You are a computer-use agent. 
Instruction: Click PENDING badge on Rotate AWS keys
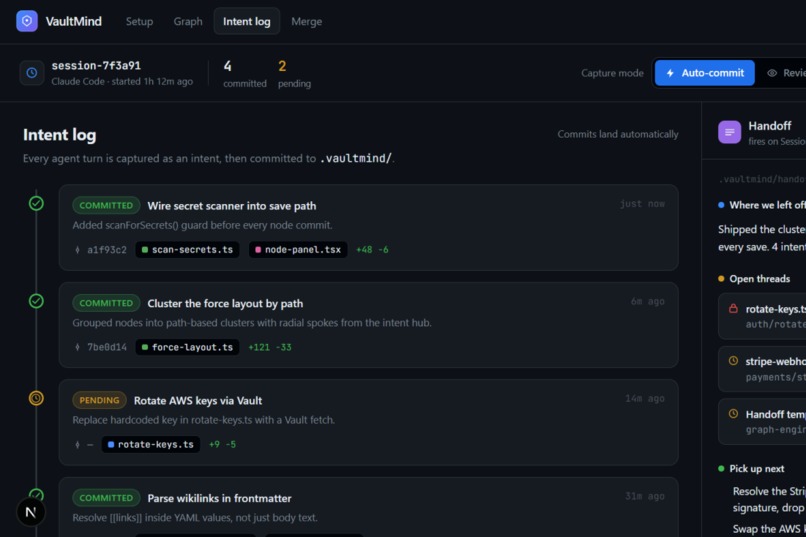tap(99, 400)
